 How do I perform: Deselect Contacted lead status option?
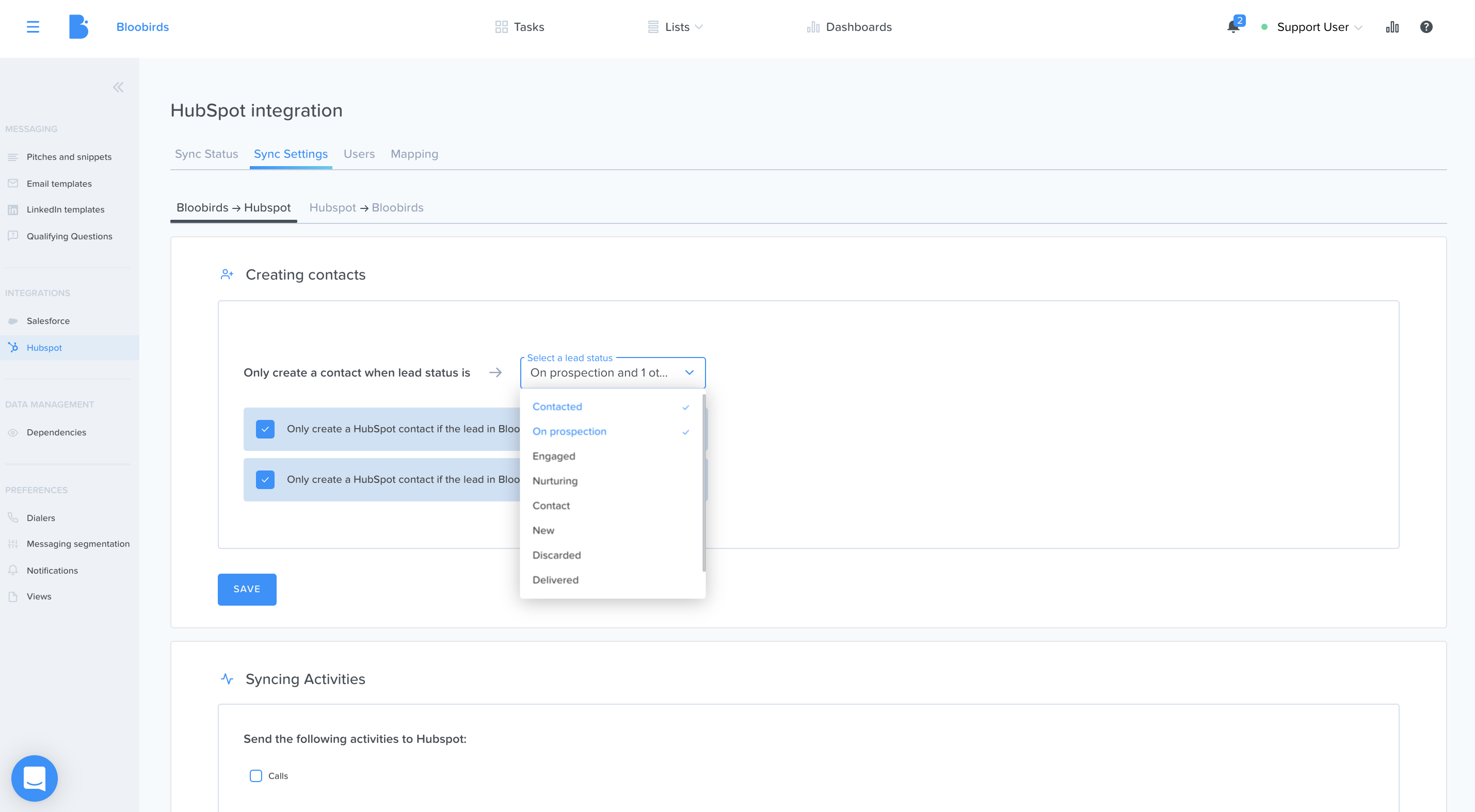click(611, 407)
